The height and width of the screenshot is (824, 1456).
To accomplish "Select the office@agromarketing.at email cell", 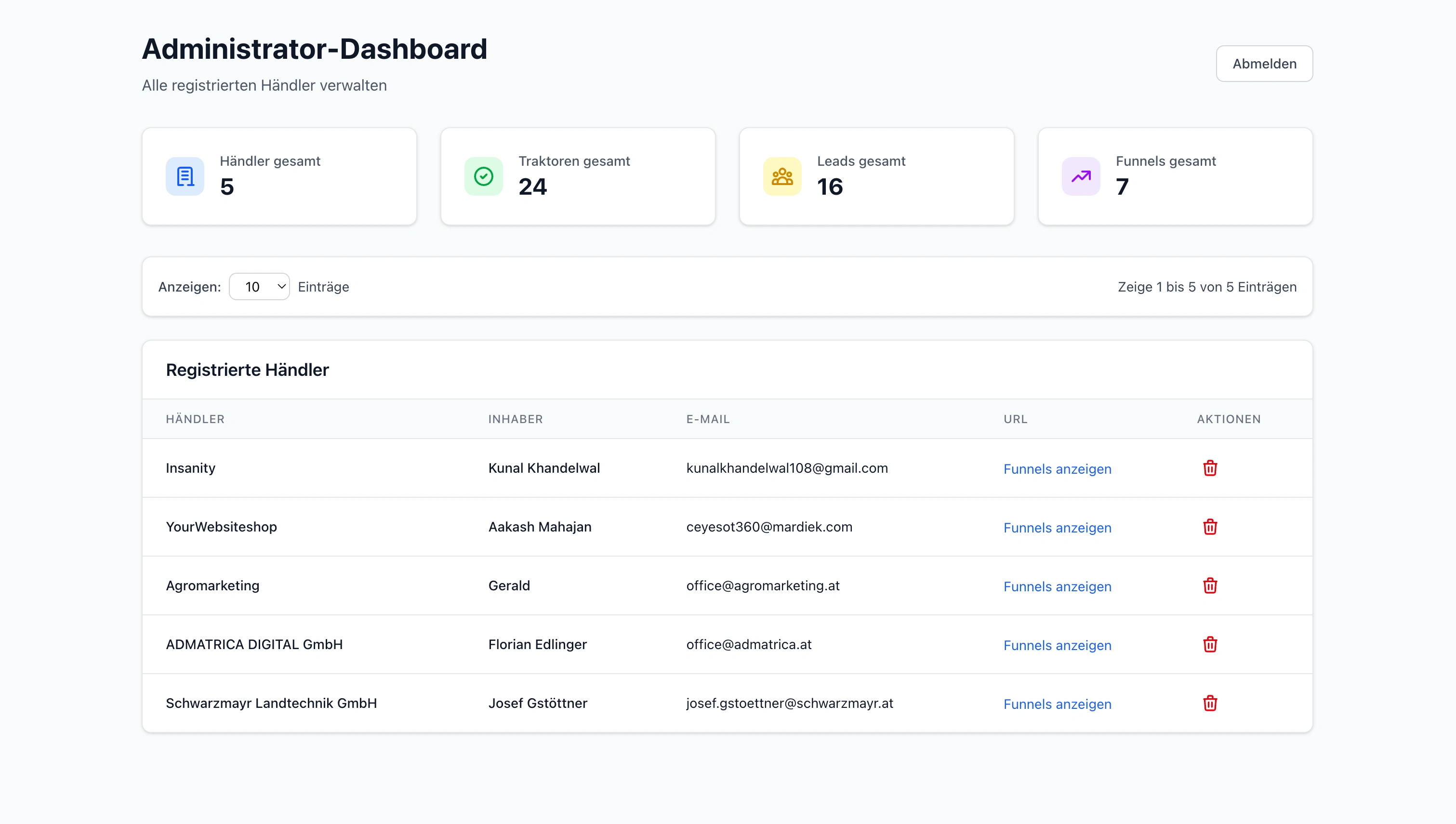I will click(x=763, y=586).
